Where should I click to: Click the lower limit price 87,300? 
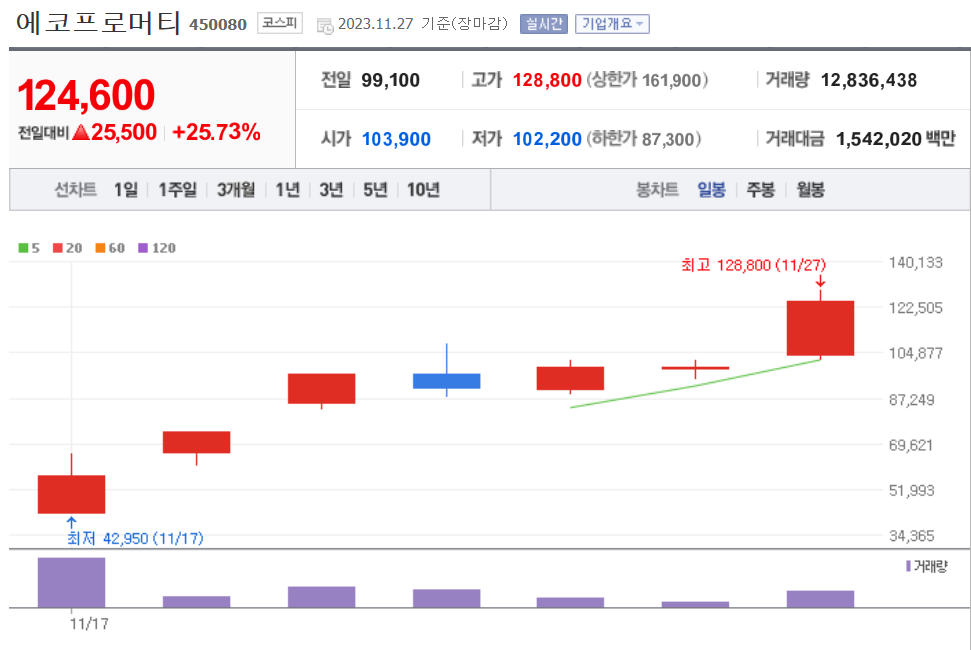[668, 139]
